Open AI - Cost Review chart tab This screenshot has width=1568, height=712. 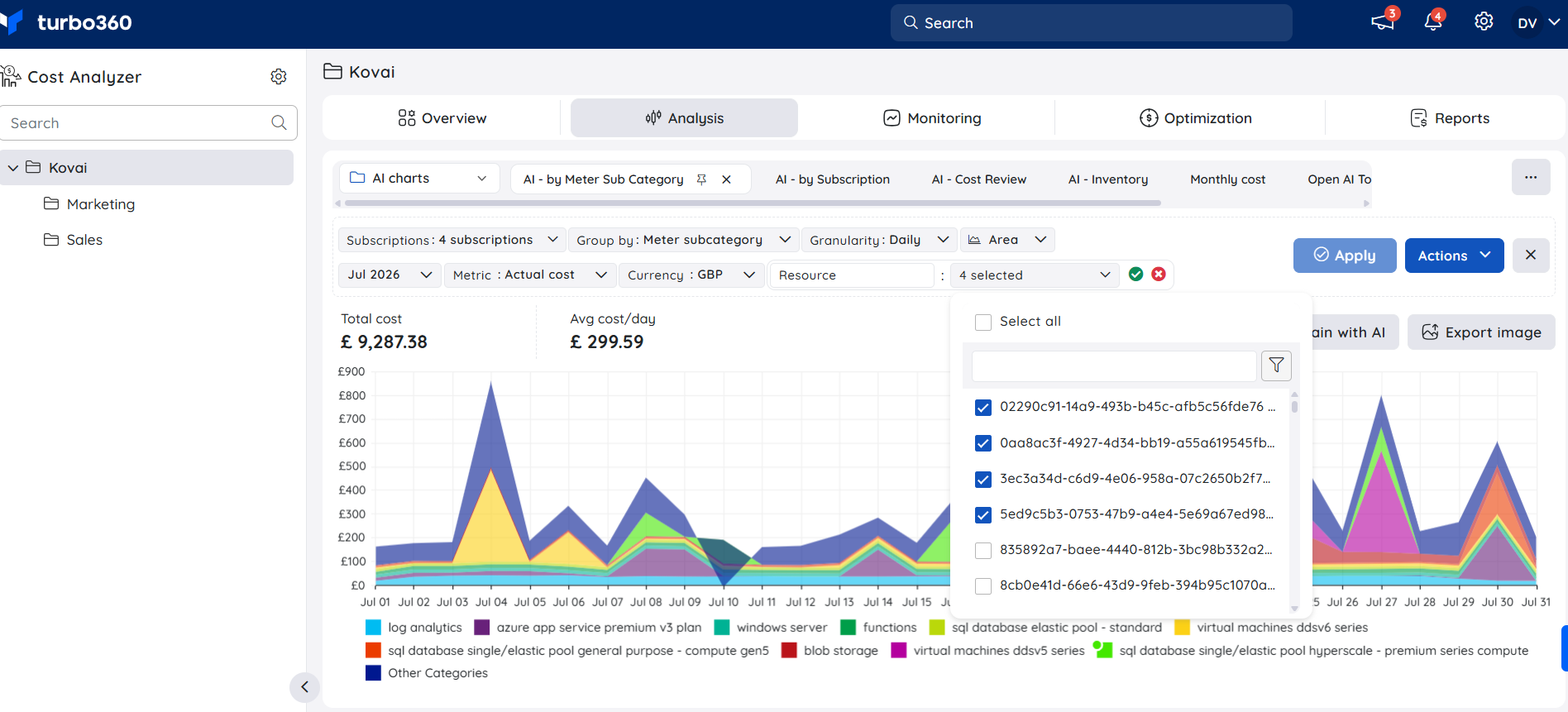point(979,179)
